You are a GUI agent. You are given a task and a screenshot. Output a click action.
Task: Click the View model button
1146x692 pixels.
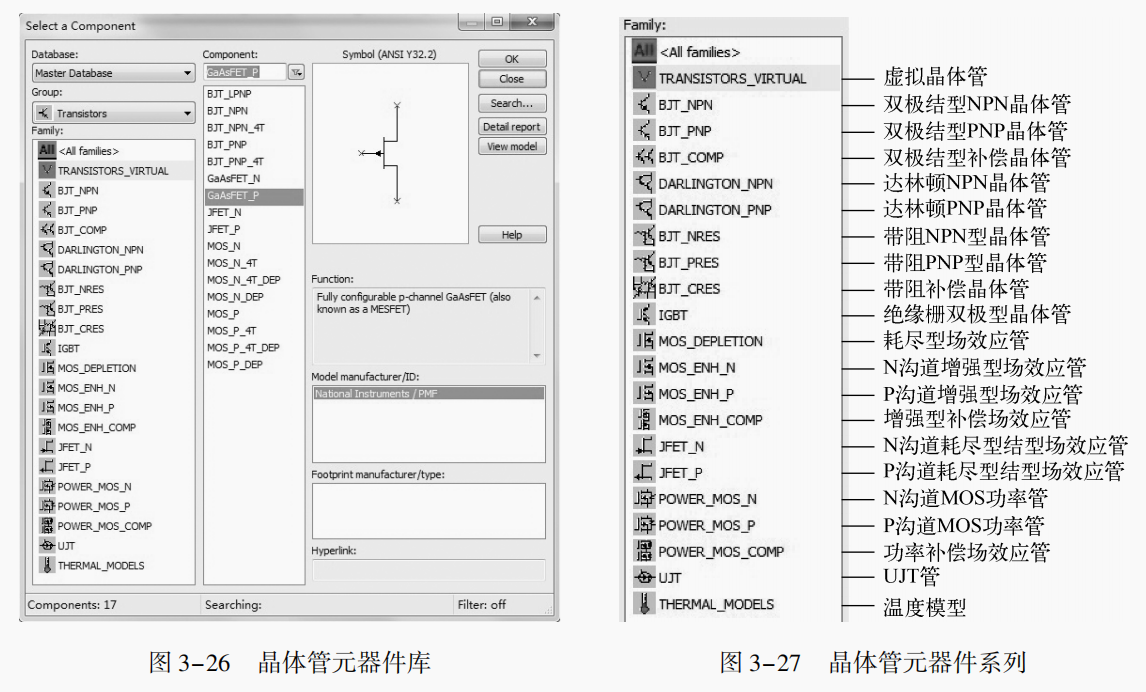tap(512, 146)
